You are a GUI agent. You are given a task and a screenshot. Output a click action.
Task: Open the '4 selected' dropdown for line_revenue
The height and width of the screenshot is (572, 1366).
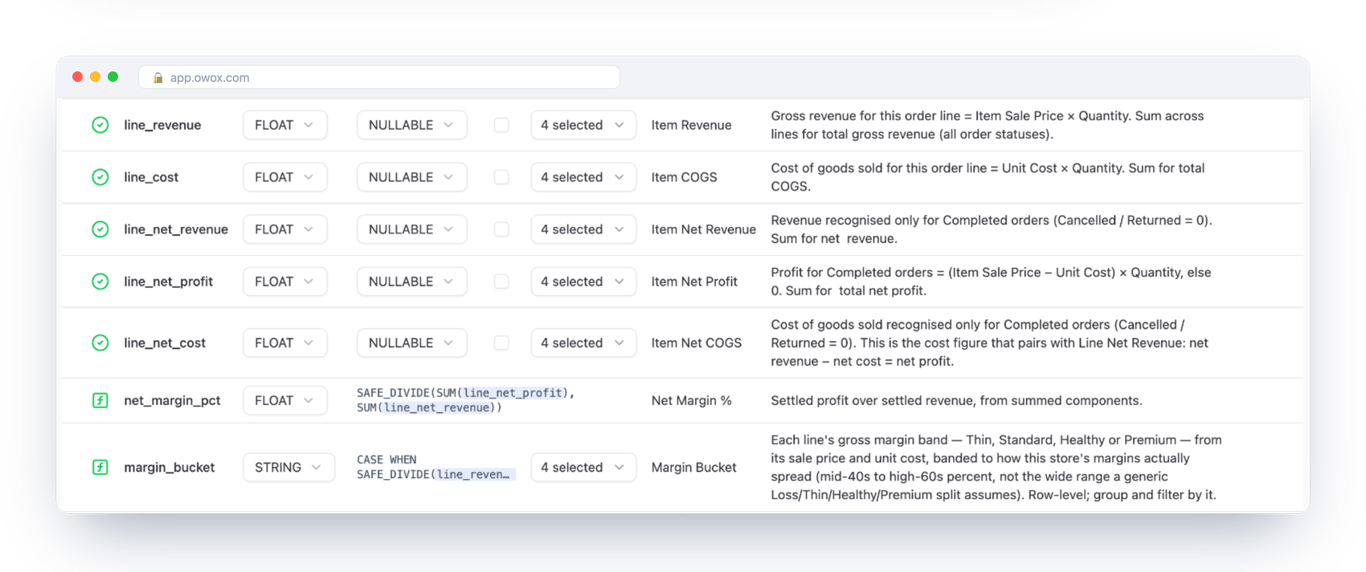coord(583,125)
